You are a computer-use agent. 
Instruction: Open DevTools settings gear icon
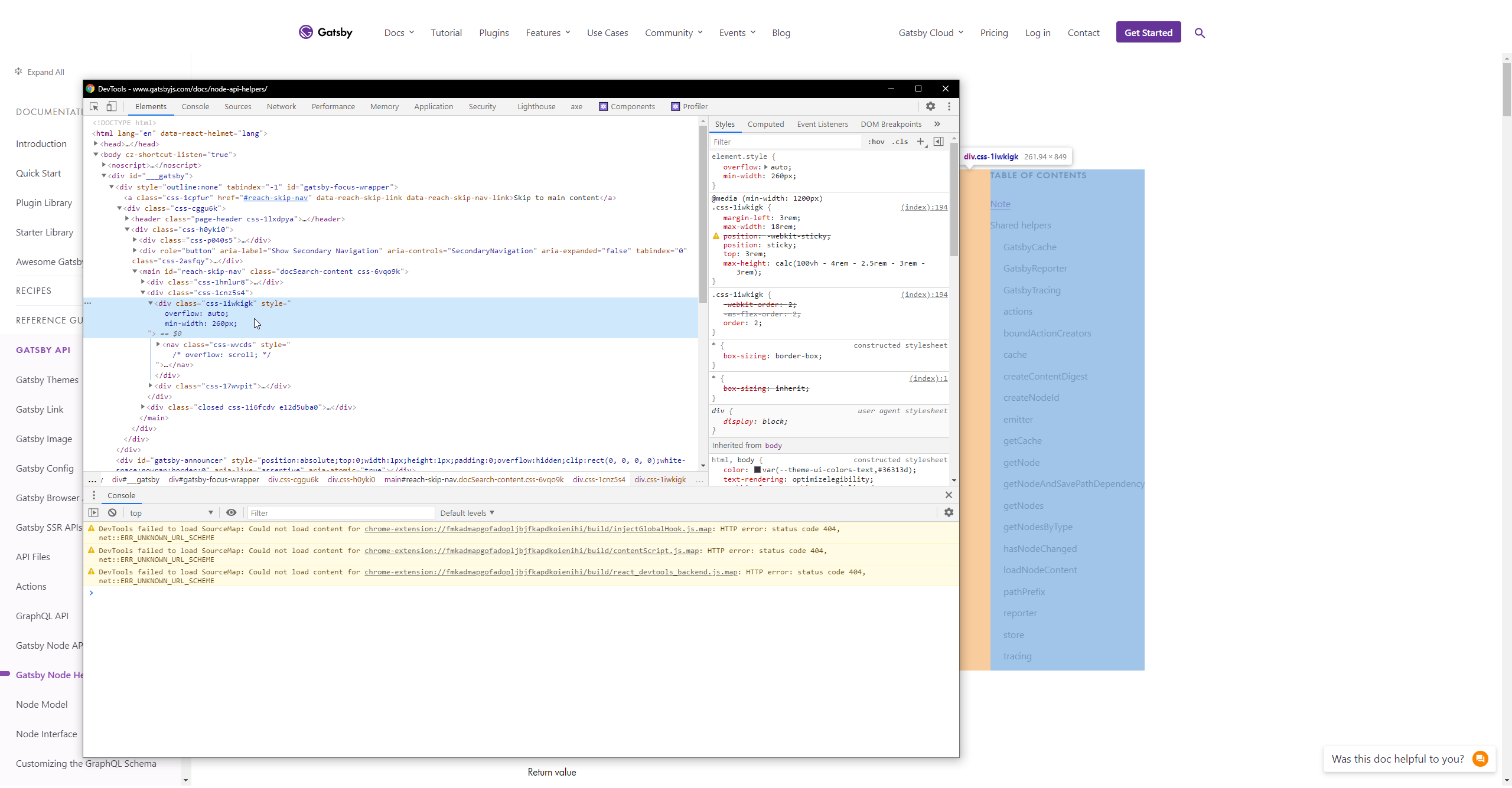[x=930, y=106]
